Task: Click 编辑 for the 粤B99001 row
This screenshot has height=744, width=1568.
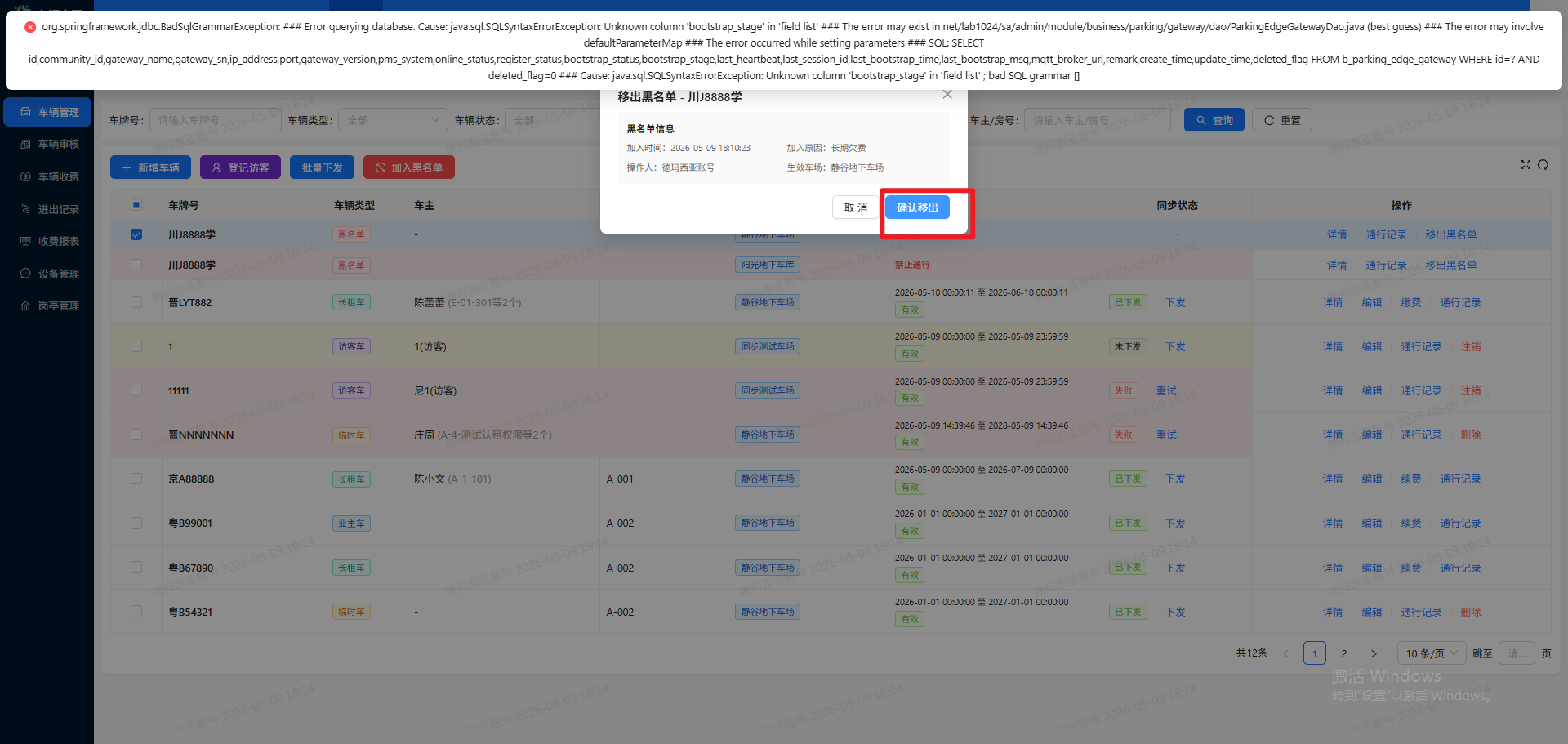Action: [x=1372, y=523]
